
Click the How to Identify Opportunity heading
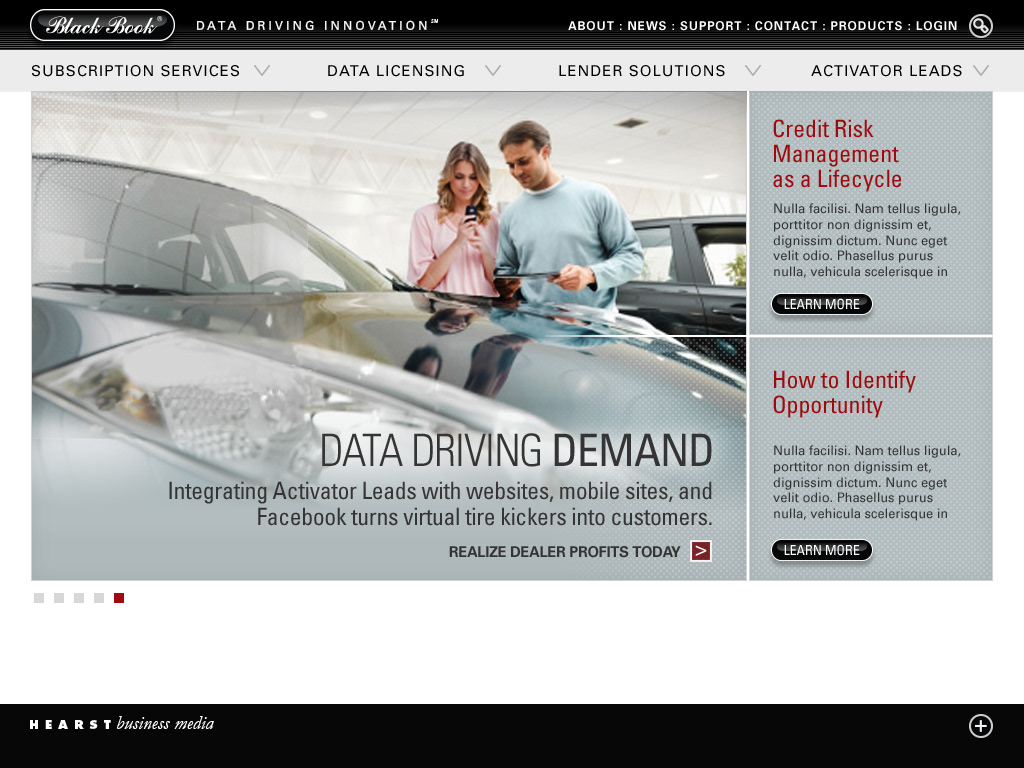pyautogui.click(x=844, y=392)
